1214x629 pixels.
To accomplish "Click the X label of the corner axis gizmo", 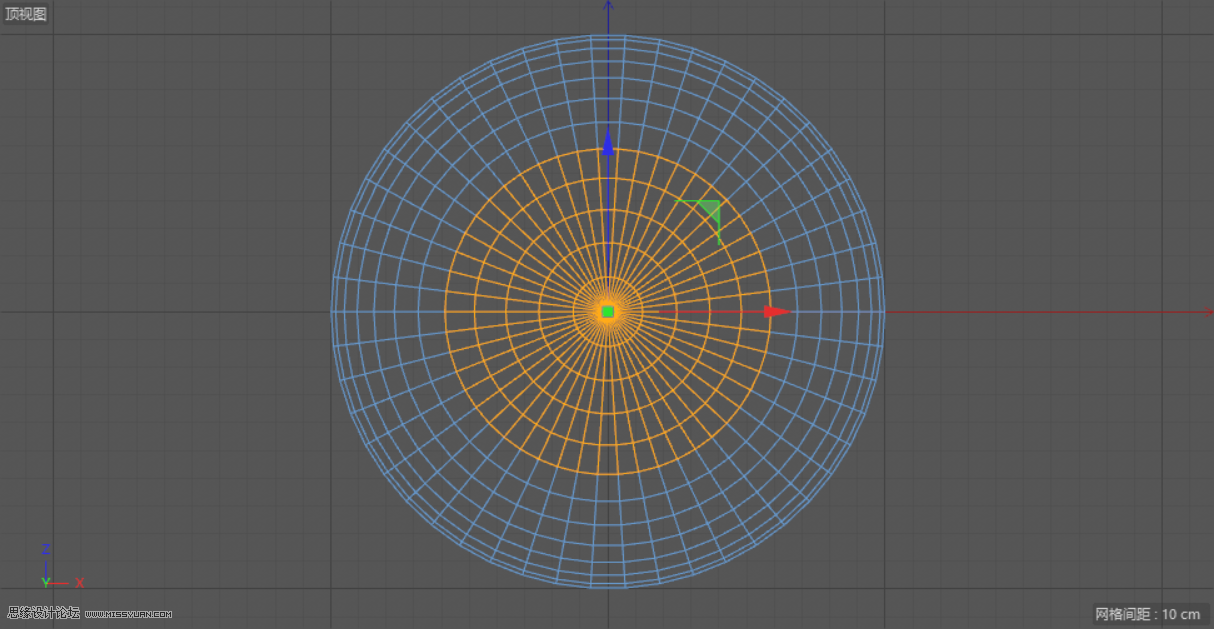I will click(78, 582).
